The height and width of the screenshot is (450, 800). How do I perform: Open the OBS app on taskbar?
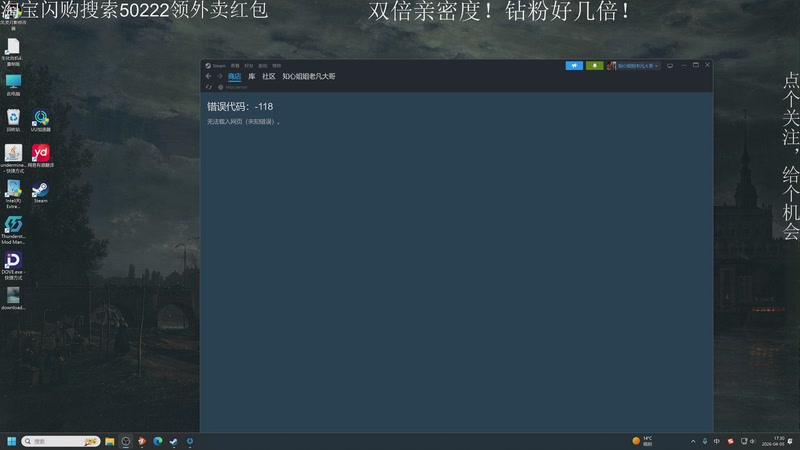tap(126, 441)
